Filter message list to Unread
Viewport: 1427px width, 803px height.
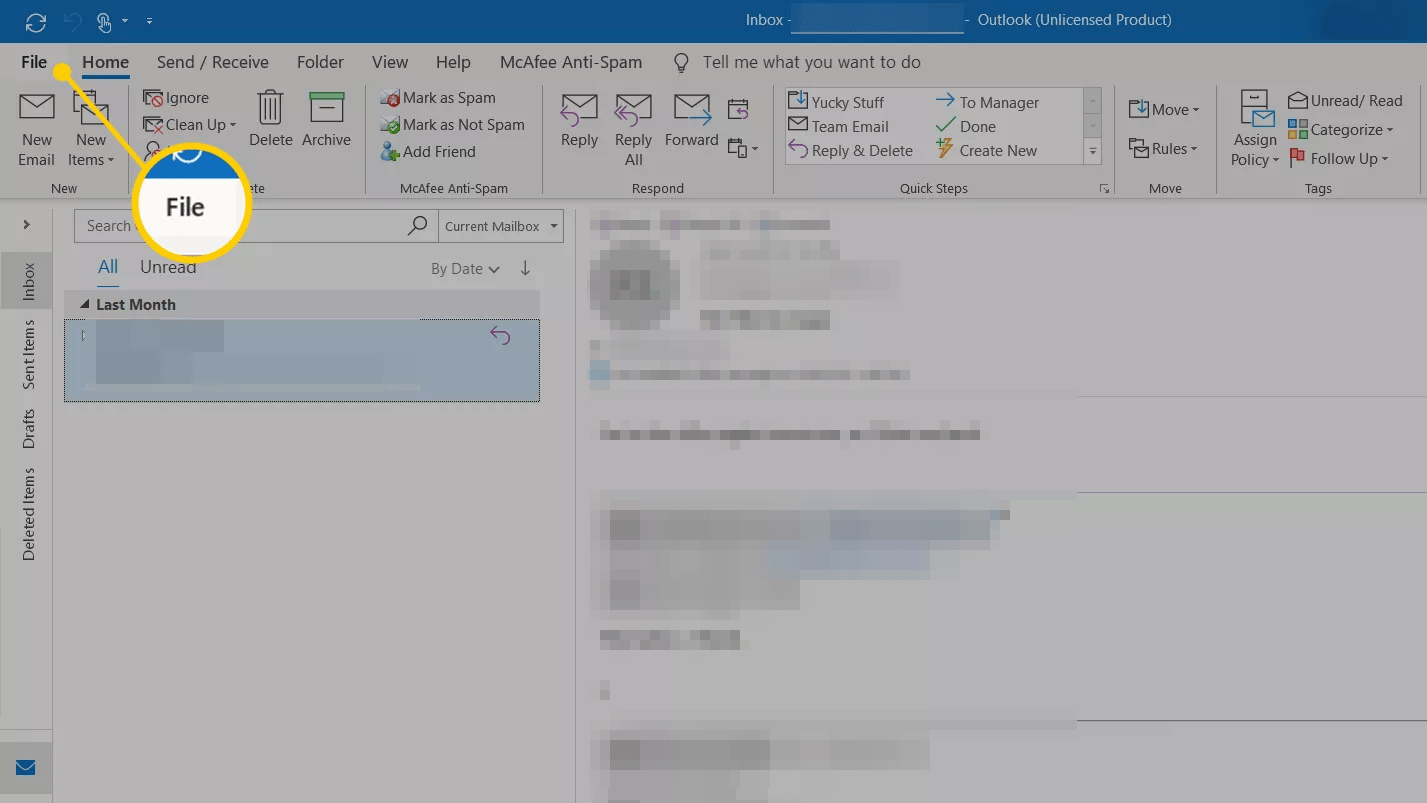pyautogui.click(x=168, y=268)
